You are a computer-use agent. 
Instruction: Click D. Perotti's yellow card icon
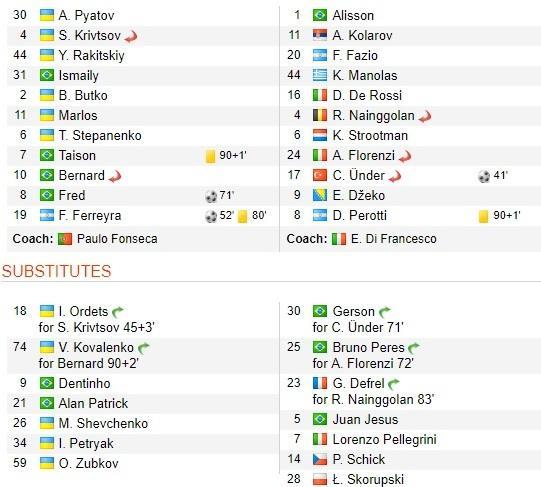click(484, 216)
